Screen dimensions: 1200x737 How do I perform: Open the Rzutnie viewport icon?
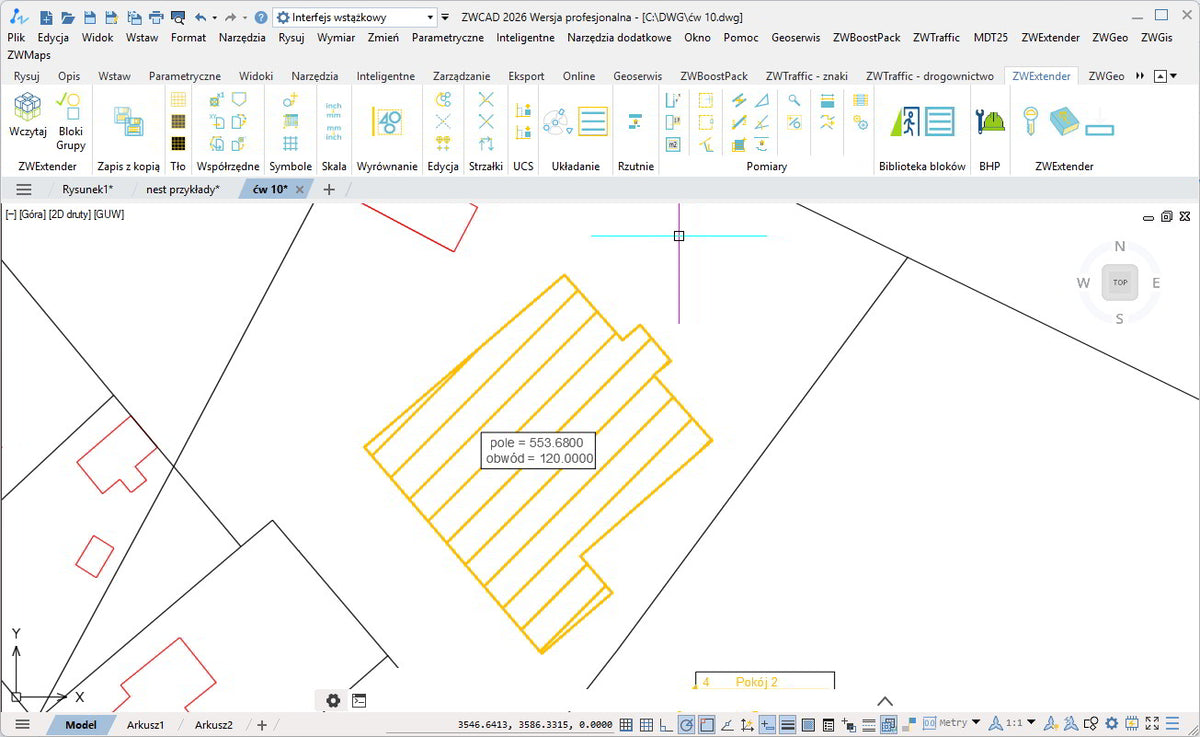[634, 122]
